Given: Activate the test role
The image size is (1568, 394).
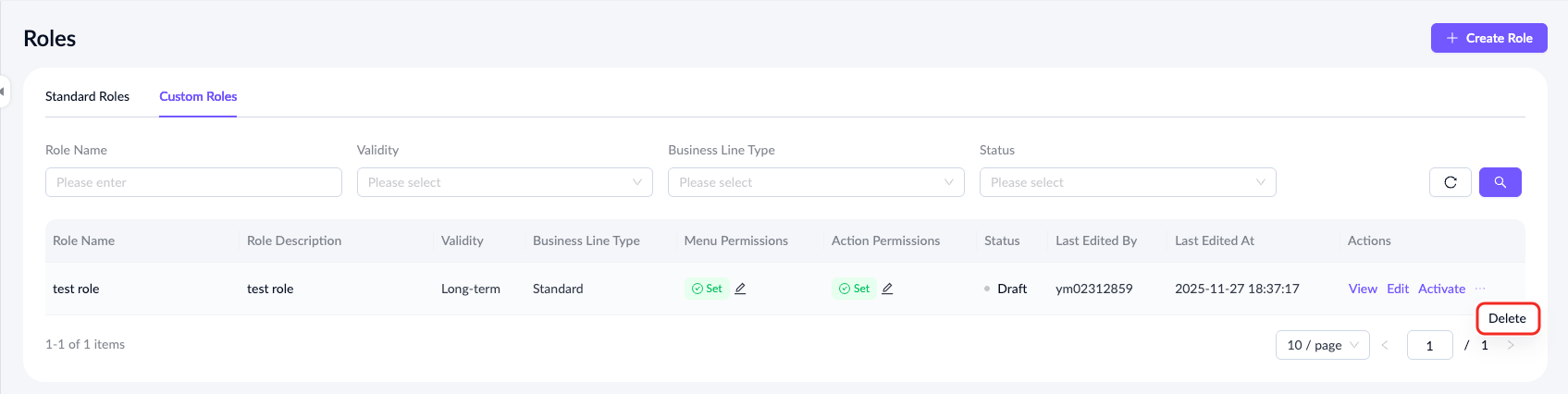Looking at the screenshot, I should 1441,289.
